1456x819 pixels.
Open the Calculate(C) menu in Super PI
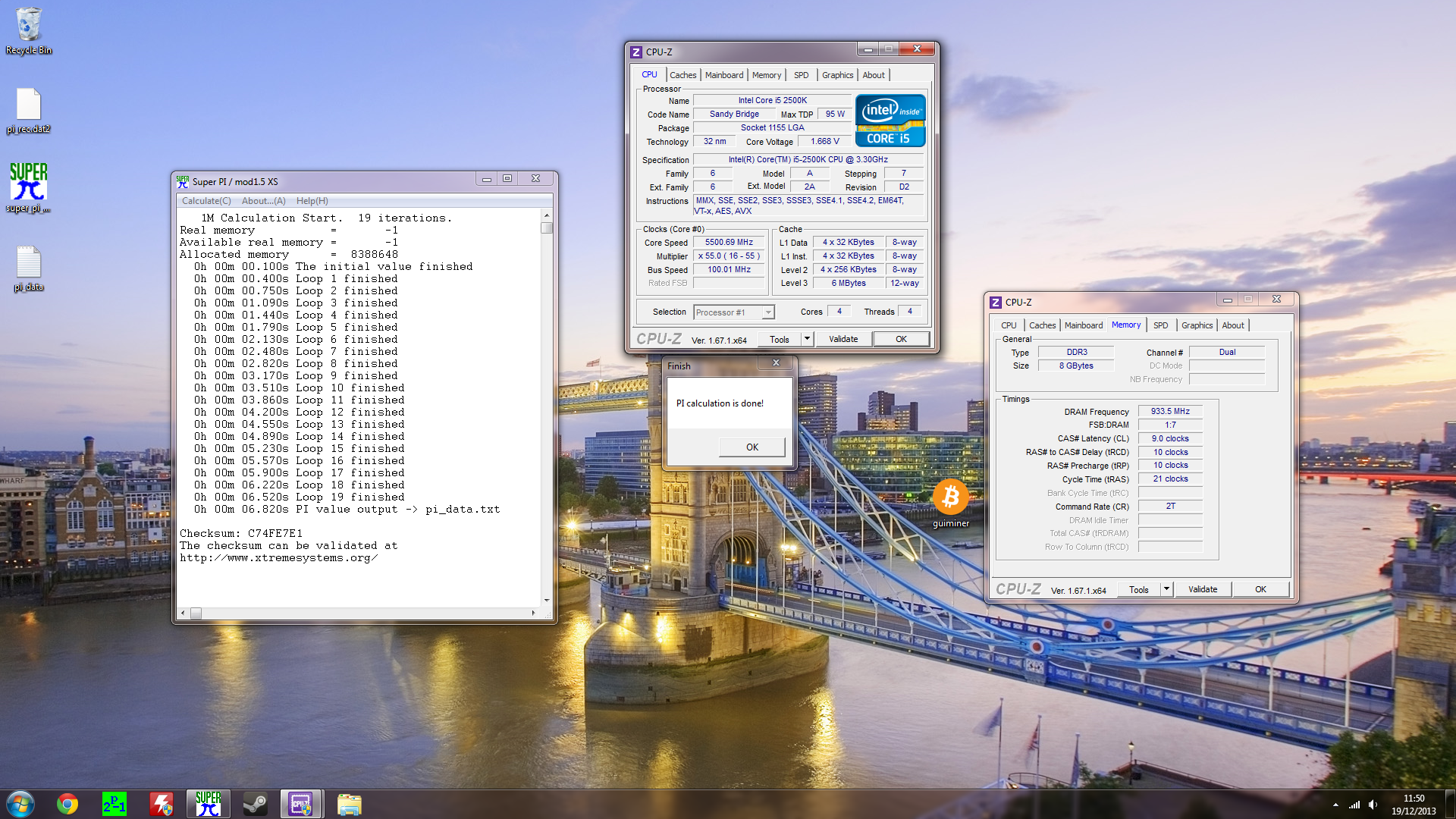click(206, 201)
